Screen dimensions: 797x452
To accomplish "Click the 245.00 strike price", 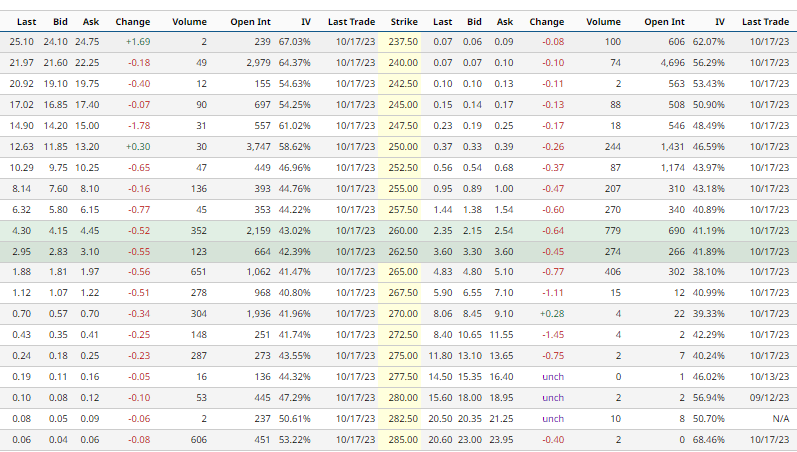I will pos(403,105).
